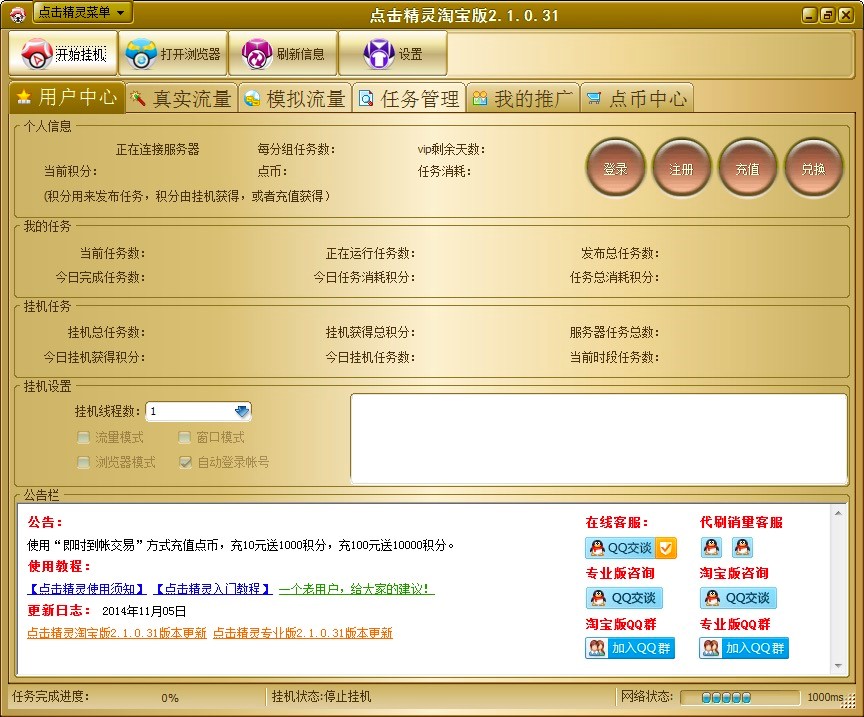Click the 2014年11月05日 date text
The height and width of the screenshot is (717, 864).
tap(144, 611)
